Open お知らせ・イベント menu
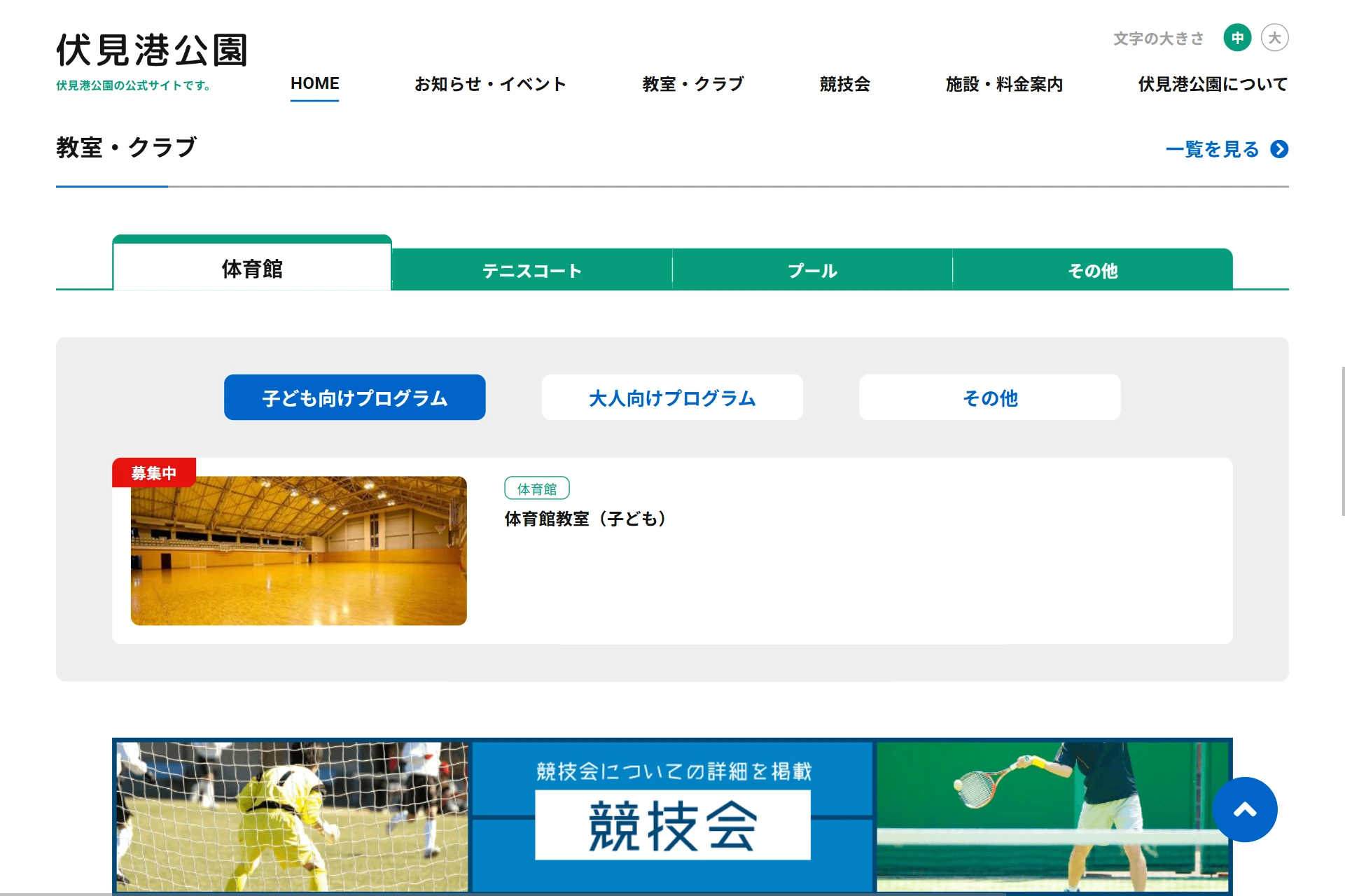The width and height of the screenshot is (1345, 896). 490,84
